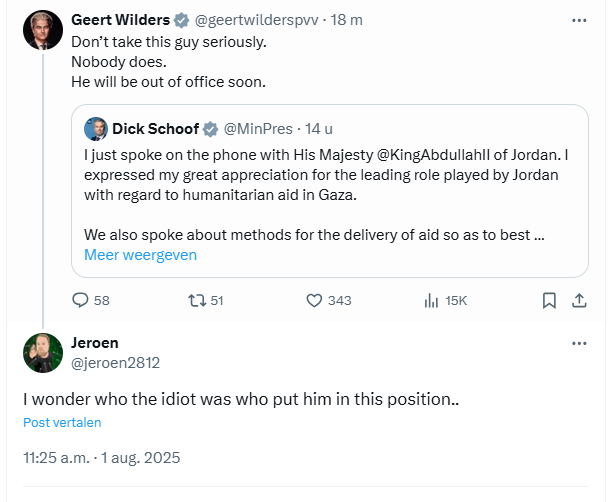This screenshot has height=502, width=614.
Task: Click Dick Schoof's verified badge
Action: [211, 129]
